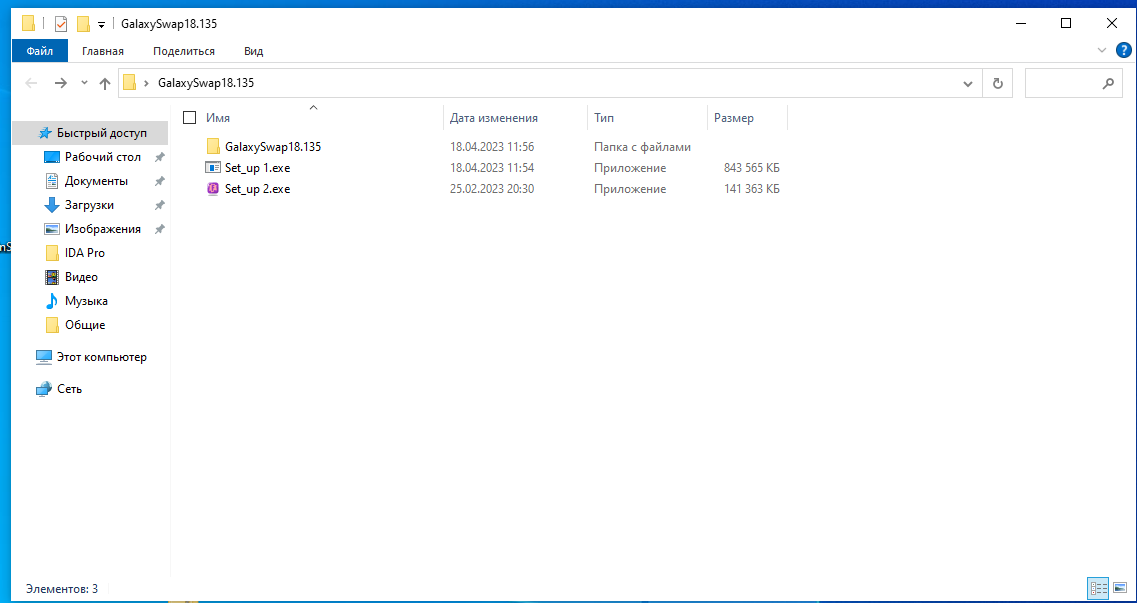Click the Папка с файлами type cell

click(x=642, y=146)
